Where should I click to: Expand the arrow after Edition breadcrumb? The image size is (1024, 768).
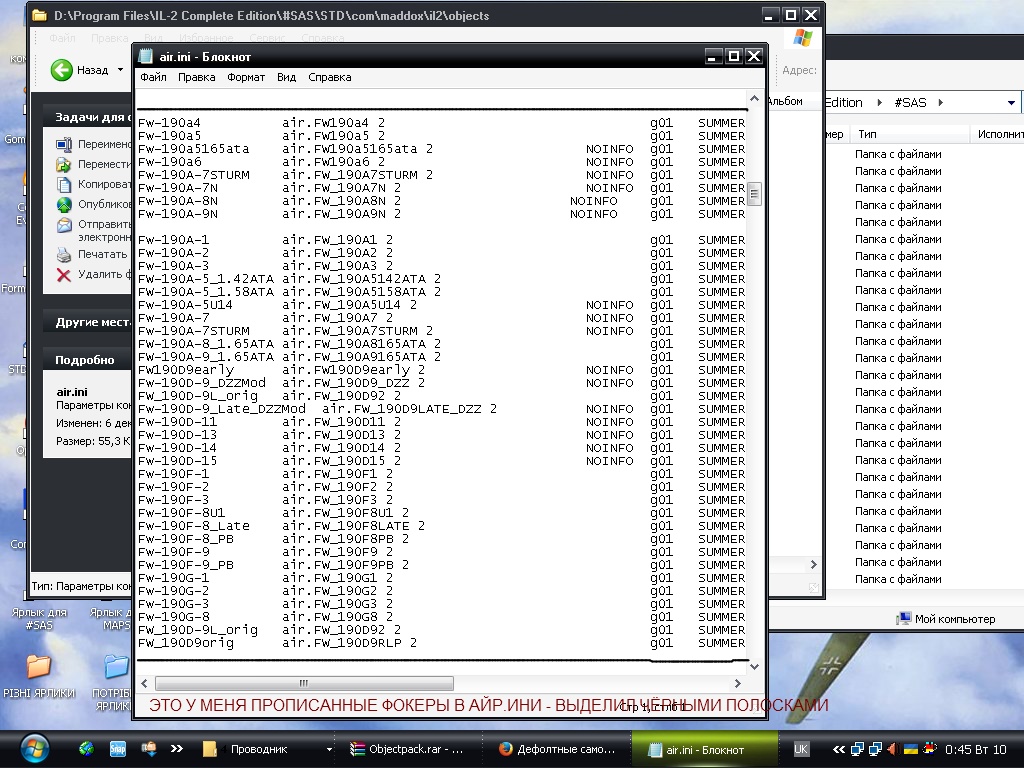coord(879,103)
